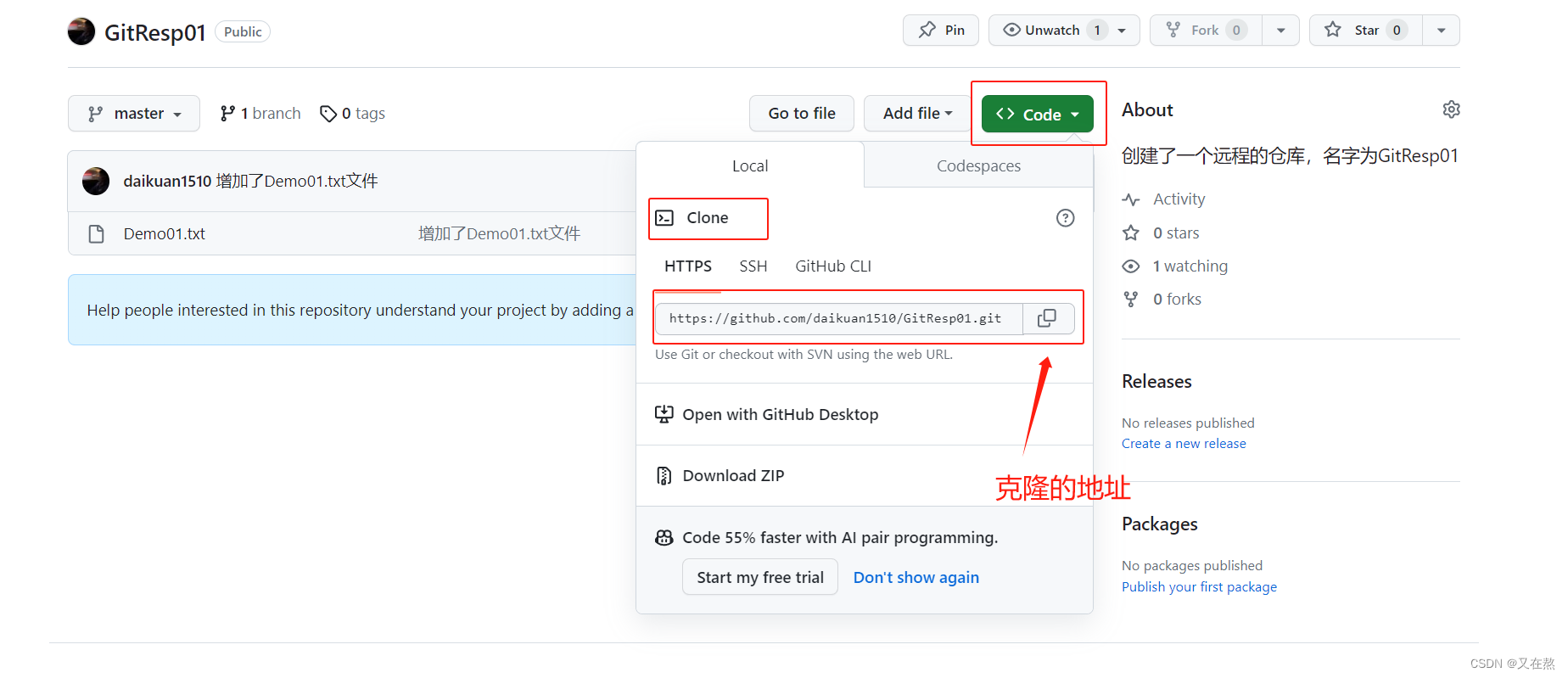The image size is (1568, 678).
Task: Click the 0 forks link
Action: tap(1177, 300)
